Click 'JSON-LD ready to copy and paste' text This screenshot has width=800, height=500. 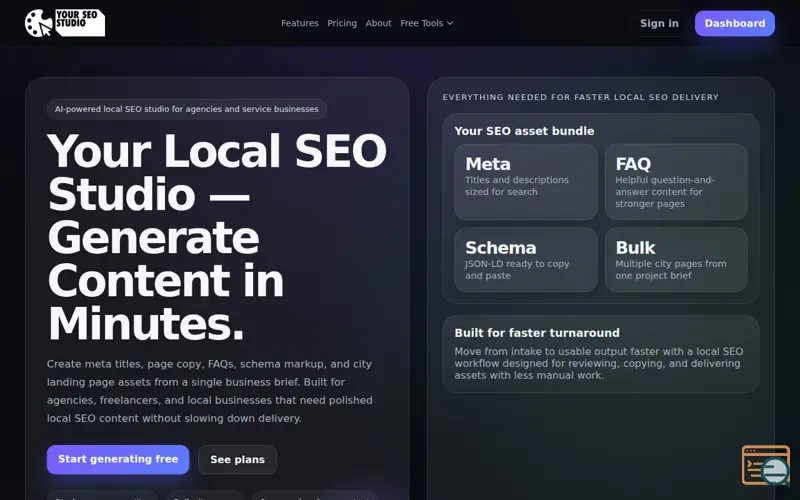point(517,269)
